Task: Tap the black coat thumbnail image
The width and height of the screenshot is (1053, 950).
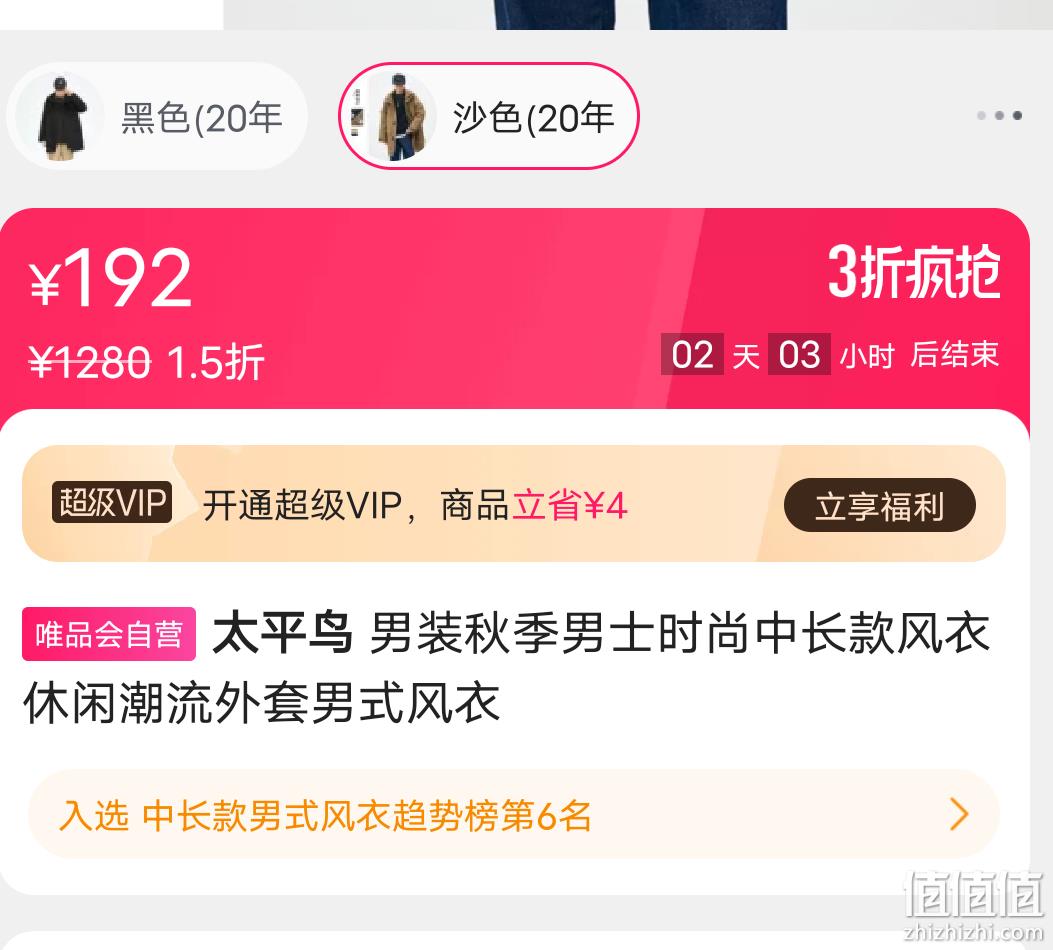Action: point(61,117)
